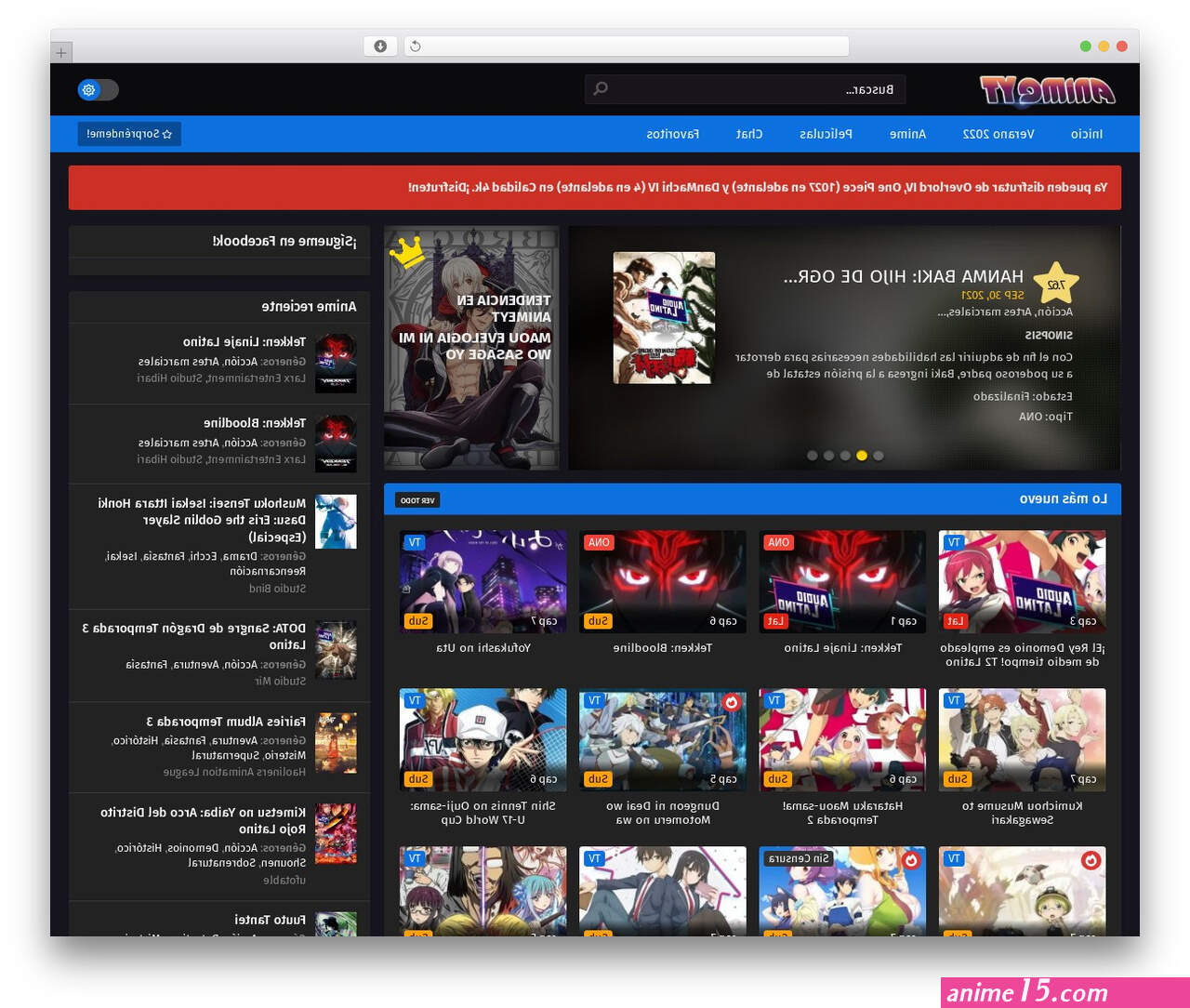Open the Verano 2022 menu item
The image size is (1190, 1008).
(998, 134)
